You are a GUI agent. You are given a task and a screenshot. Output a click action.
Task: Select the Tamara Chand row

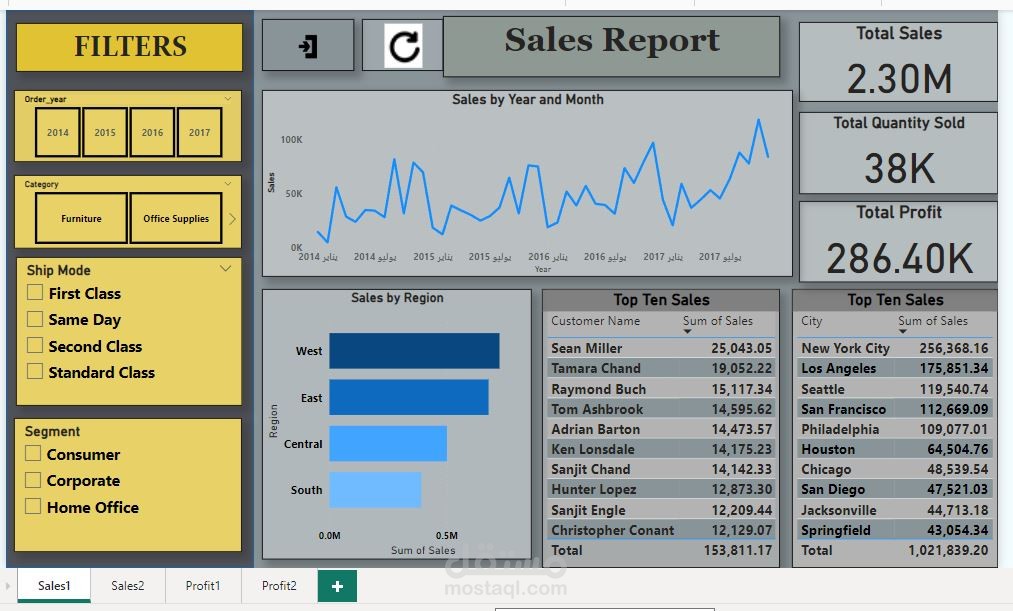click(661, 368)
